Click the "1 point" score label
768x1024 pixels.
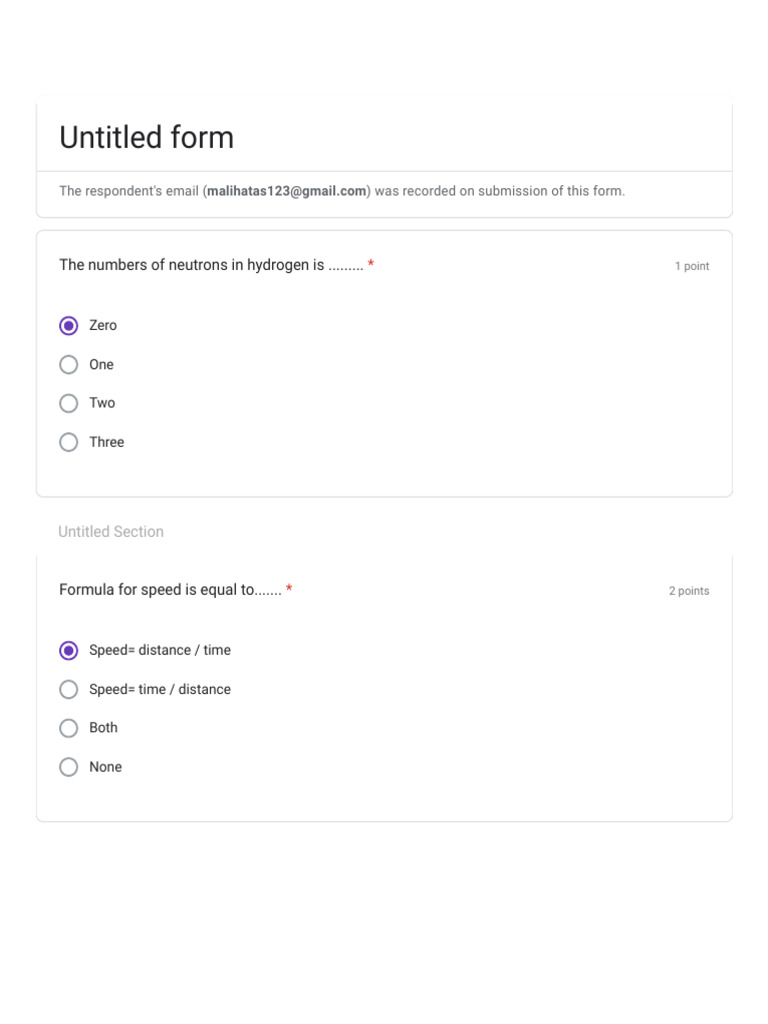click(x=691, y=266)
